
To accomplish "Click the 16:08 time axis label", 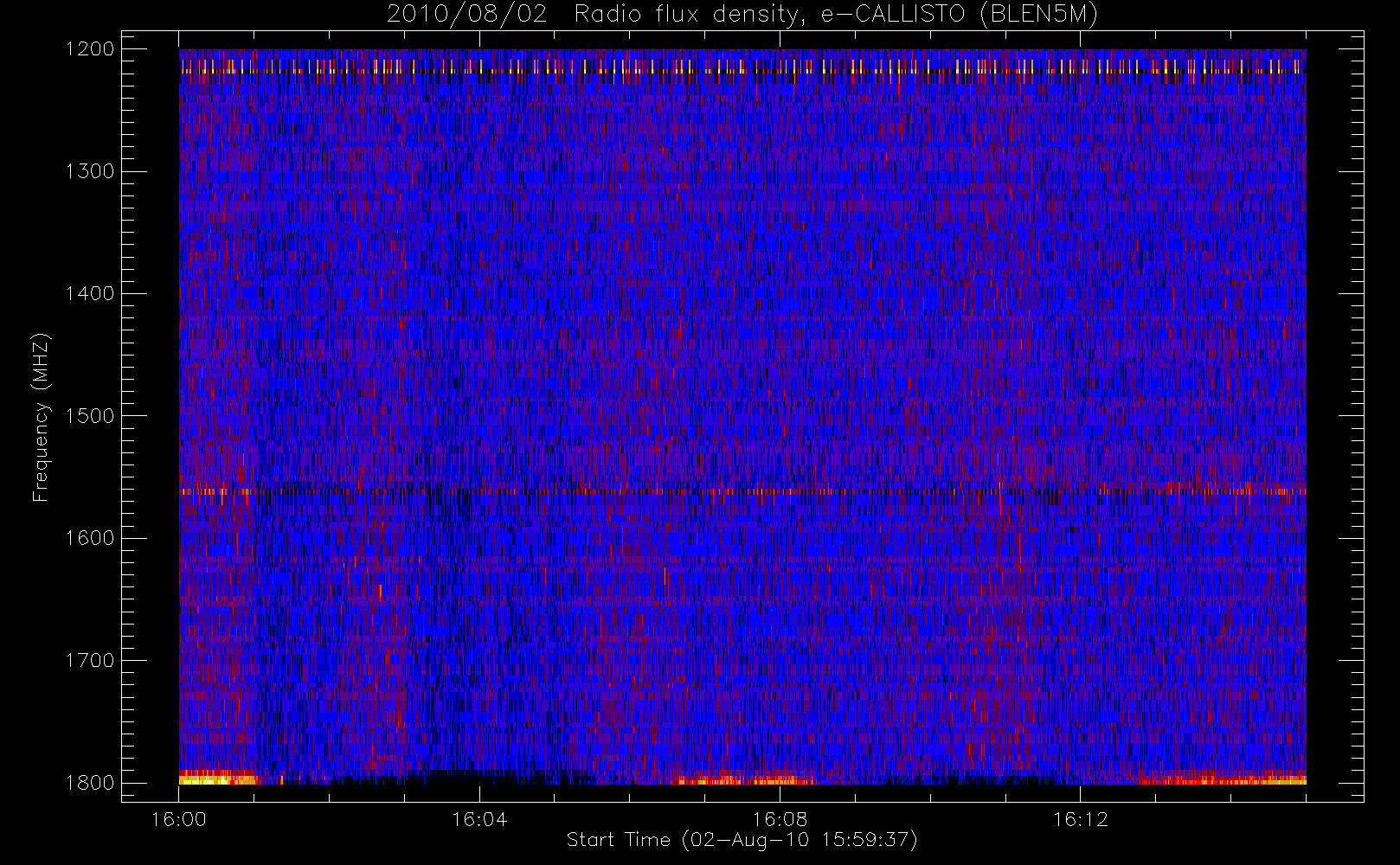I will pos(780,819).
